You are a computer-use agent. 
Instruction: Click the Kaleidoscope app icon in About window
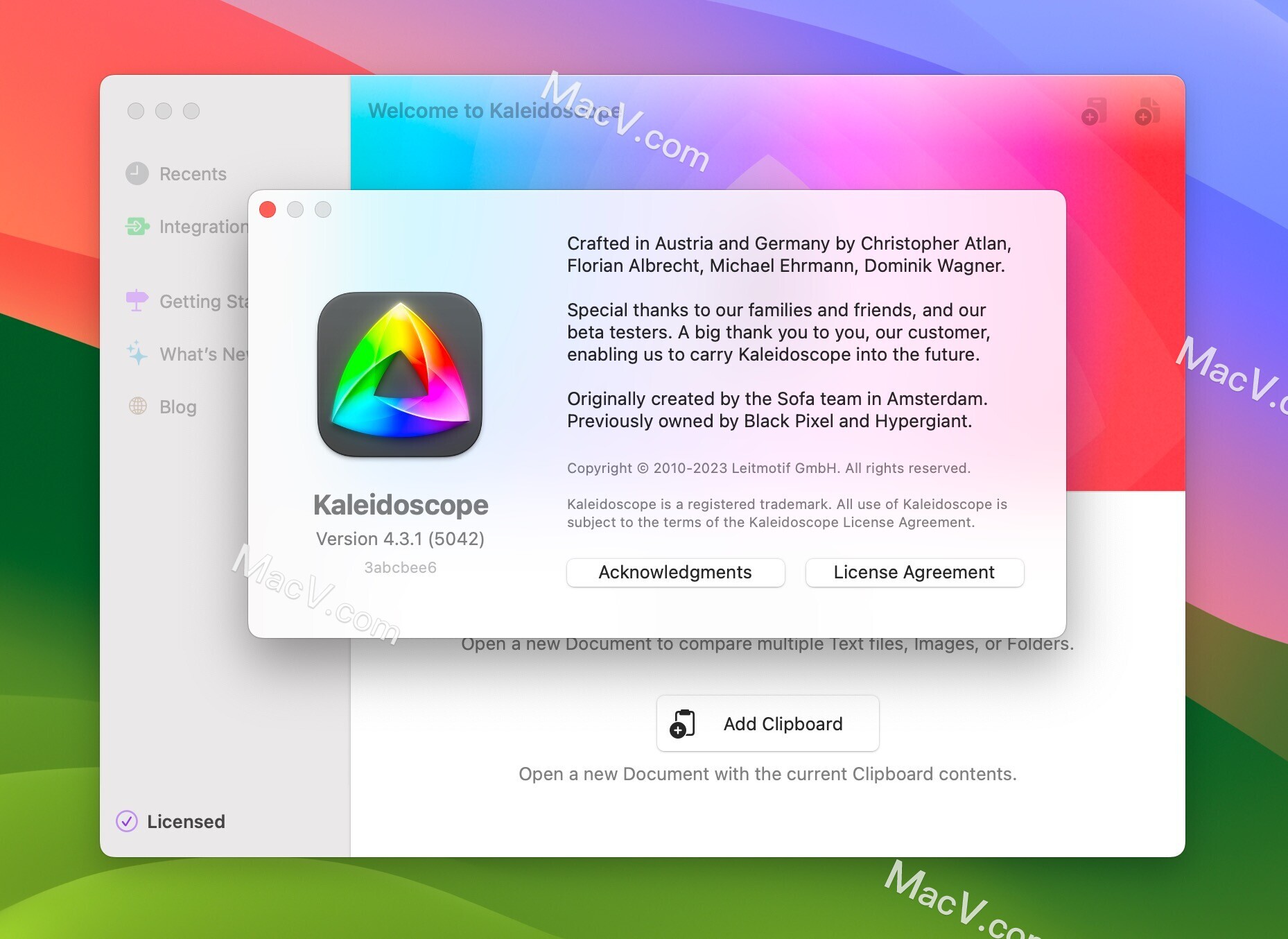click(x=400, y=374)
